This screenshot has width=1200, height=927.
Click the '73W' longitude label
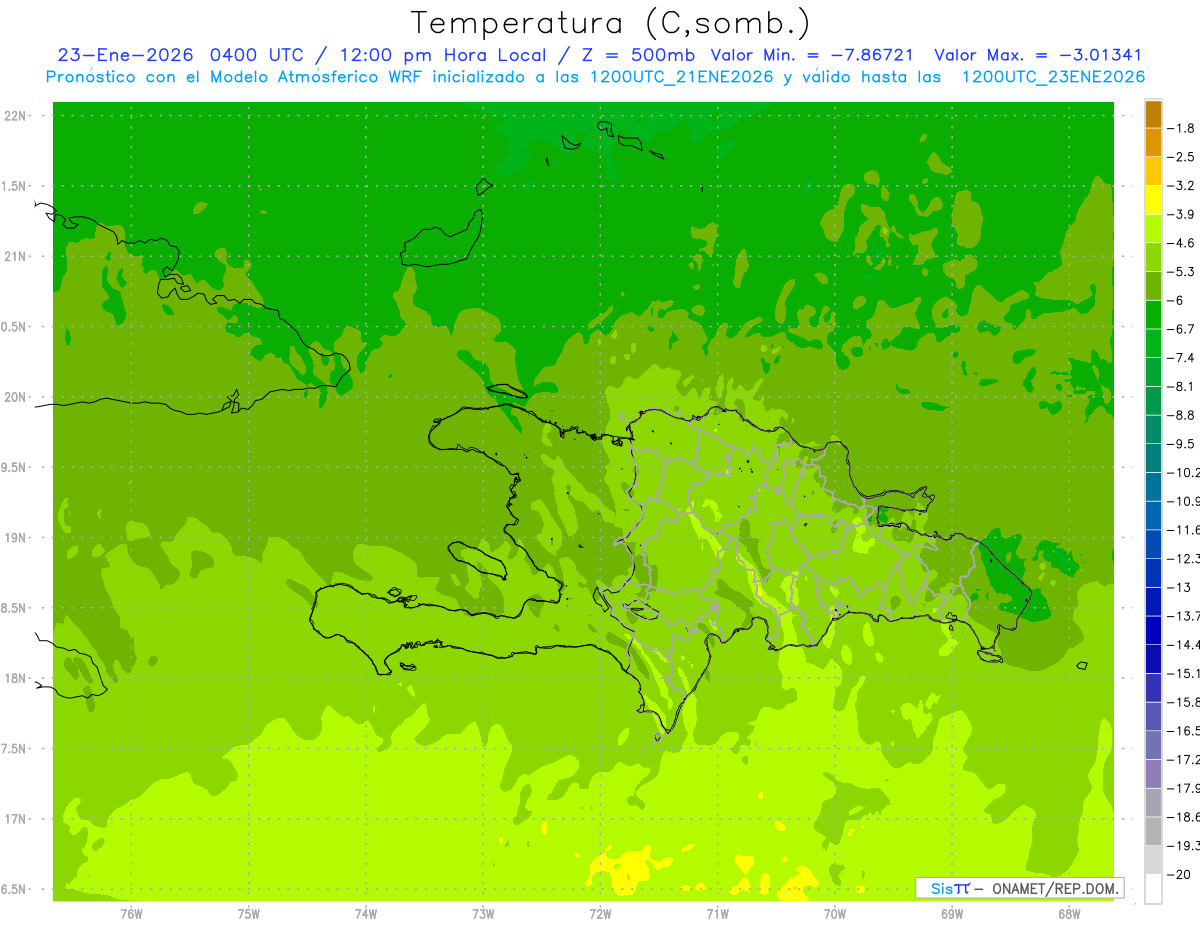483,913
